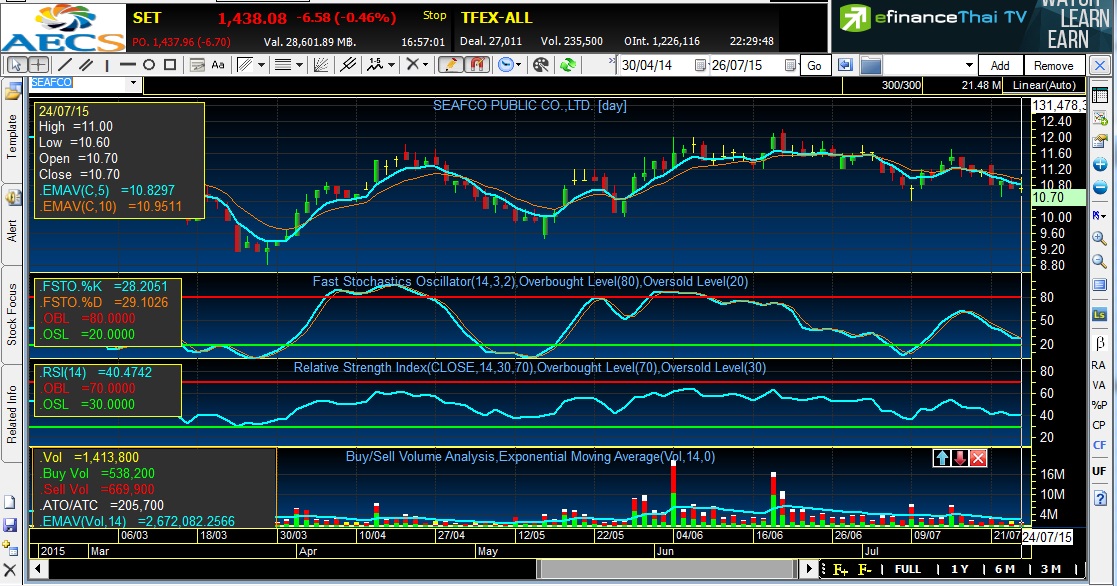Choose the circle drawing tool
The image size is (1117, 586).
tap(149, 66)
